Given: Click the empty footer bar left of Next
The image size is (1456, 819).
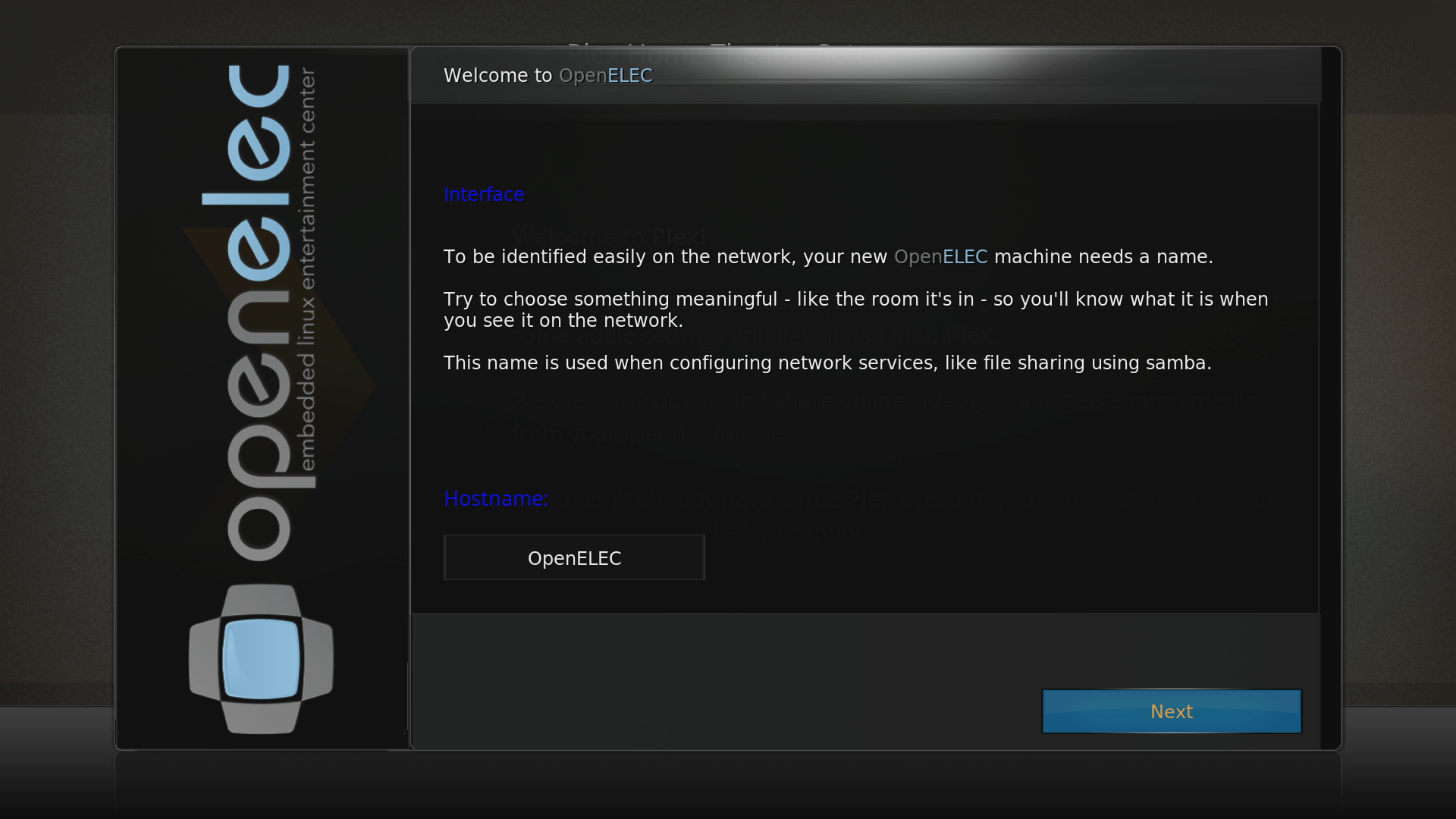Looking at the screenshot, I should click(x=726, y=680).
